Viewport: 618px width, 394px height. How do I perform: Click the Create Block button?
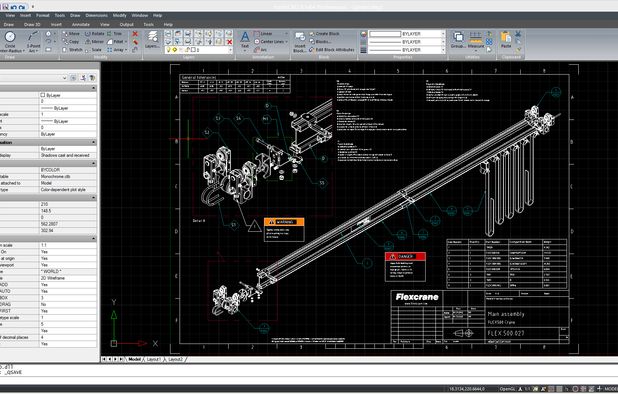pyautogui.click(x=324, y=34)
